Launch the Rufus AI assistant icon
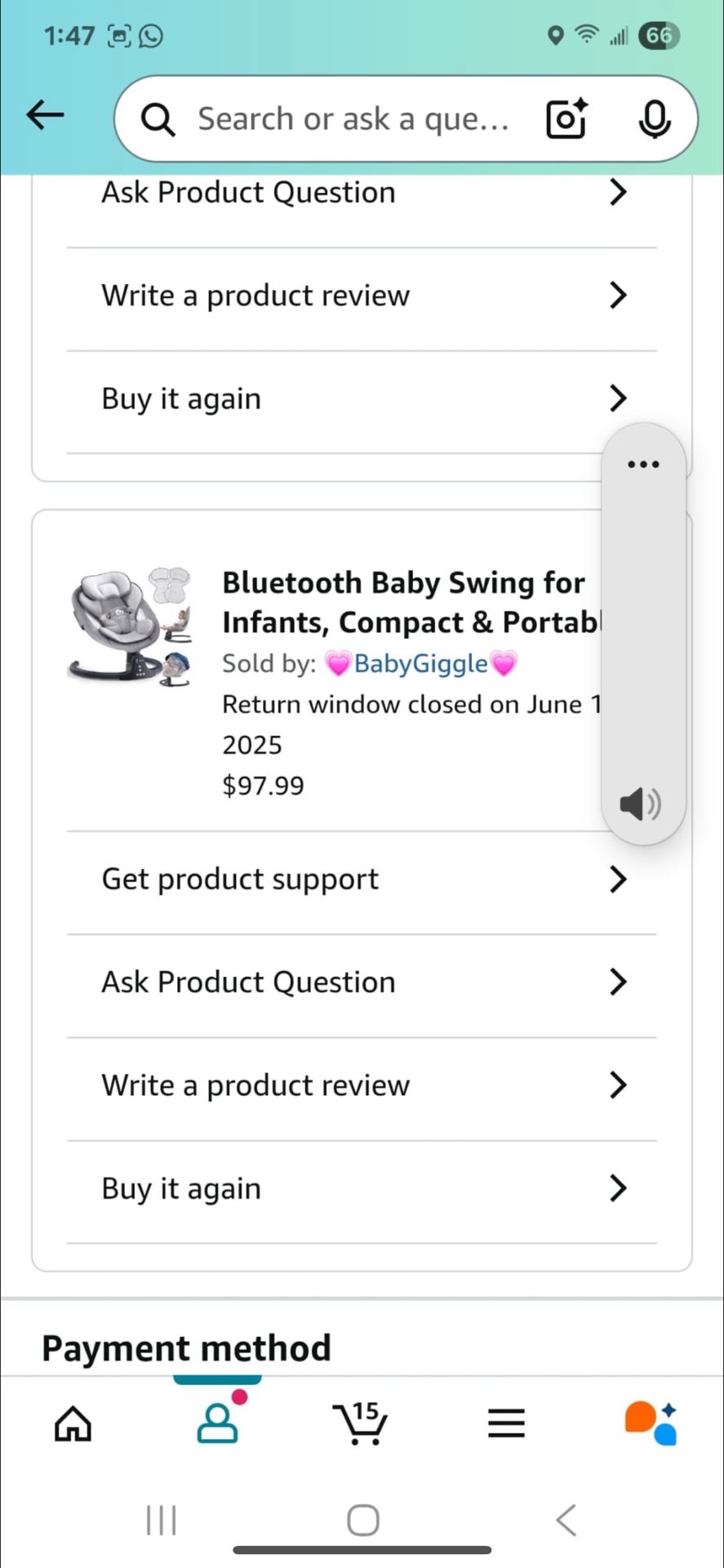 [x=651, y=1423]
